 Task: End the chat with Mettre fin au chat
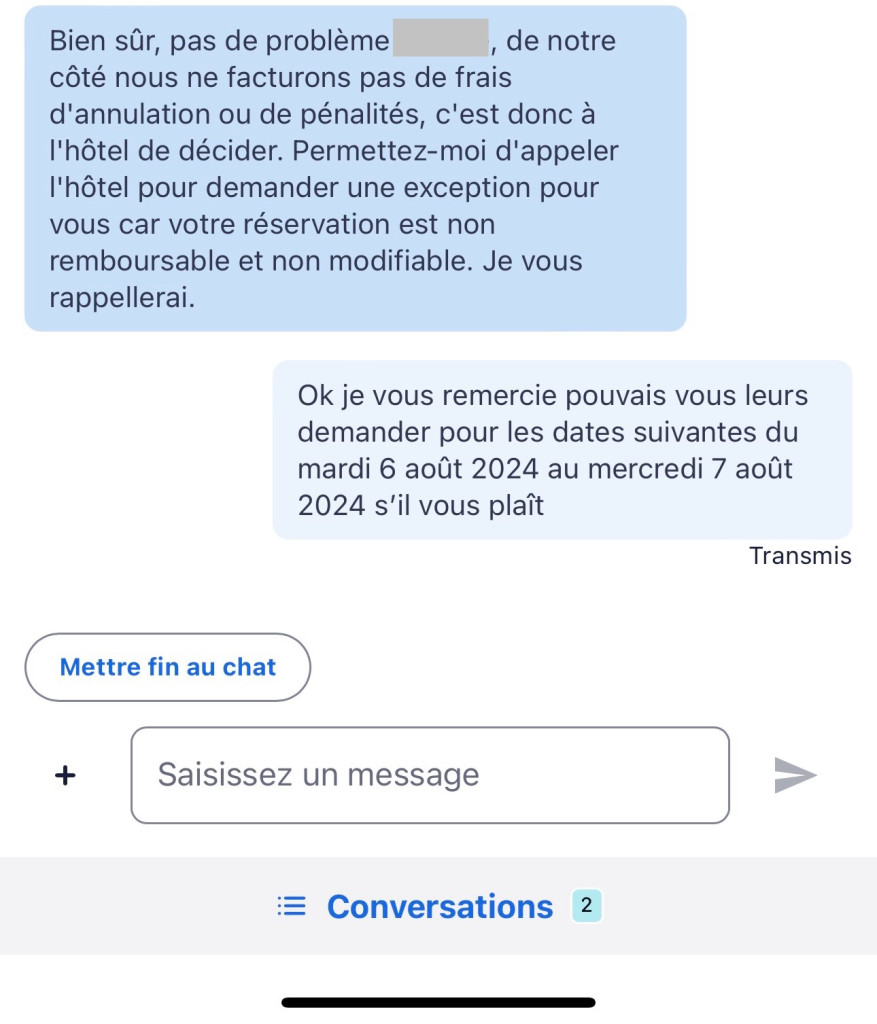coord(168,667)
